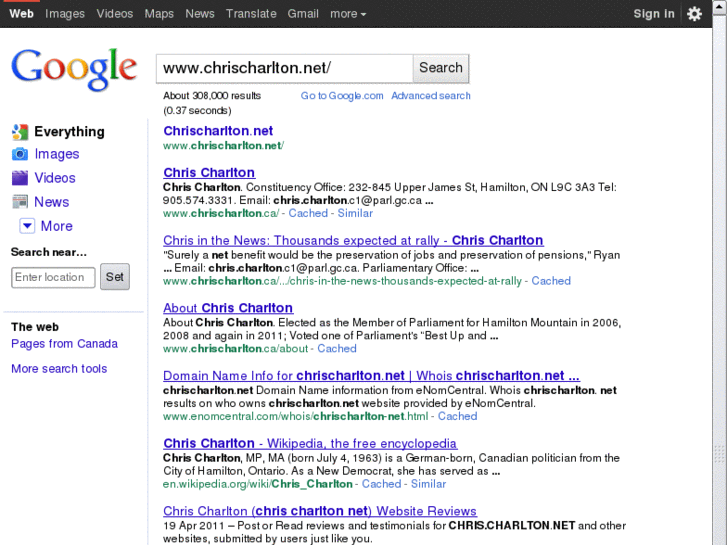Open Similar for chrischarlton.ca/ result

tap(355, 213)
